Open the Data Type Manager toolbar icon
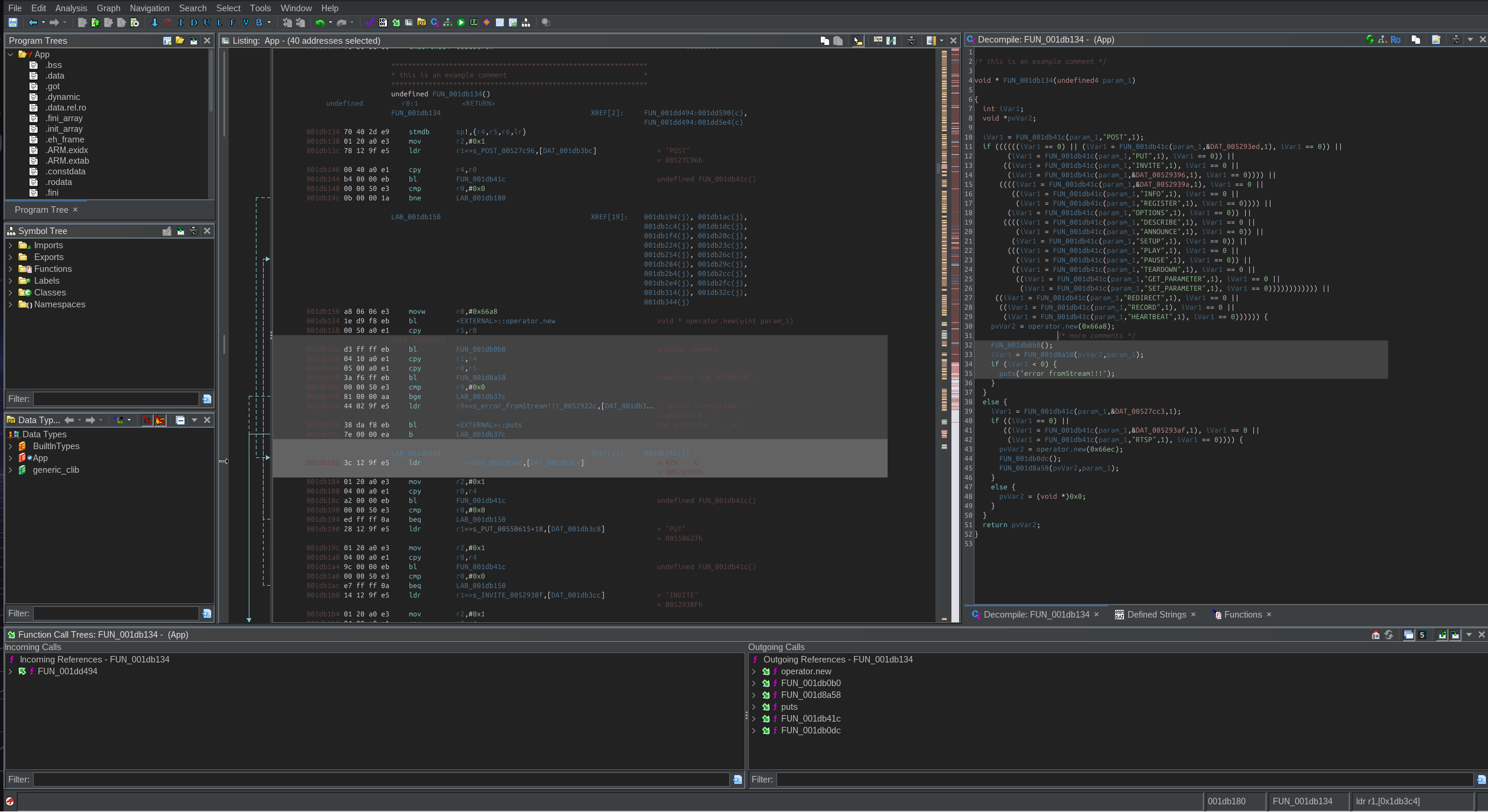This screenshot has height=812, width=1488. 421,22
